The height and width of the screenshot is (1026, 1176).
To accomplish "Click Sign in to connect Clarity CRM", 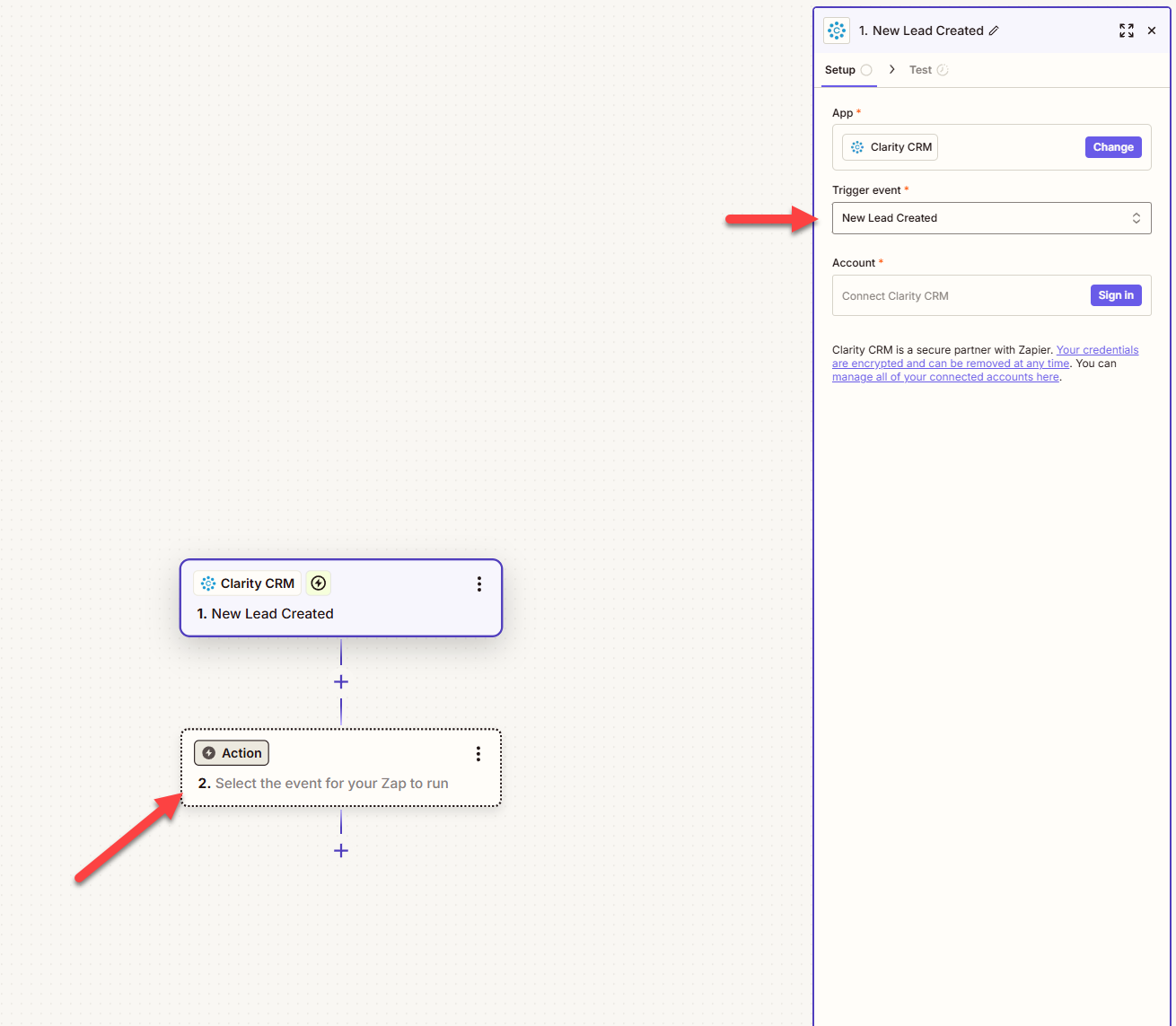I will [1116, 295].
